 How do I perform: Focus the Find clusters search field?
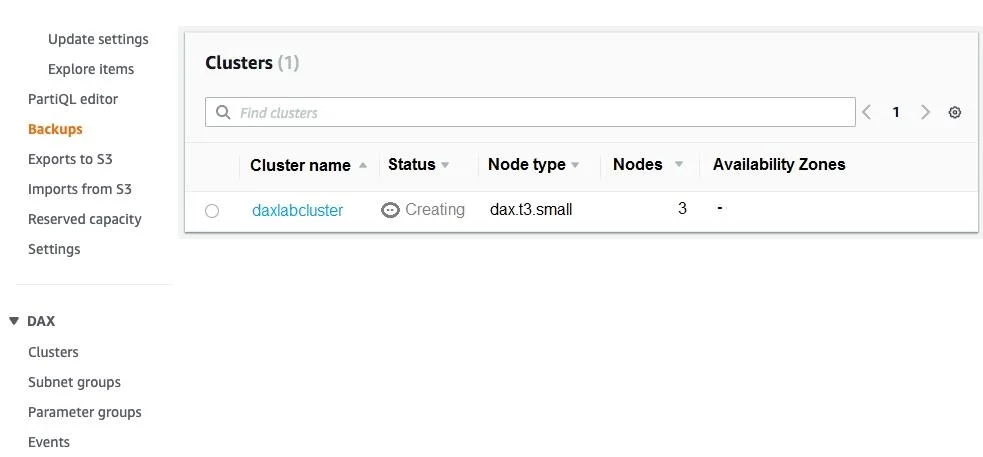530,112
